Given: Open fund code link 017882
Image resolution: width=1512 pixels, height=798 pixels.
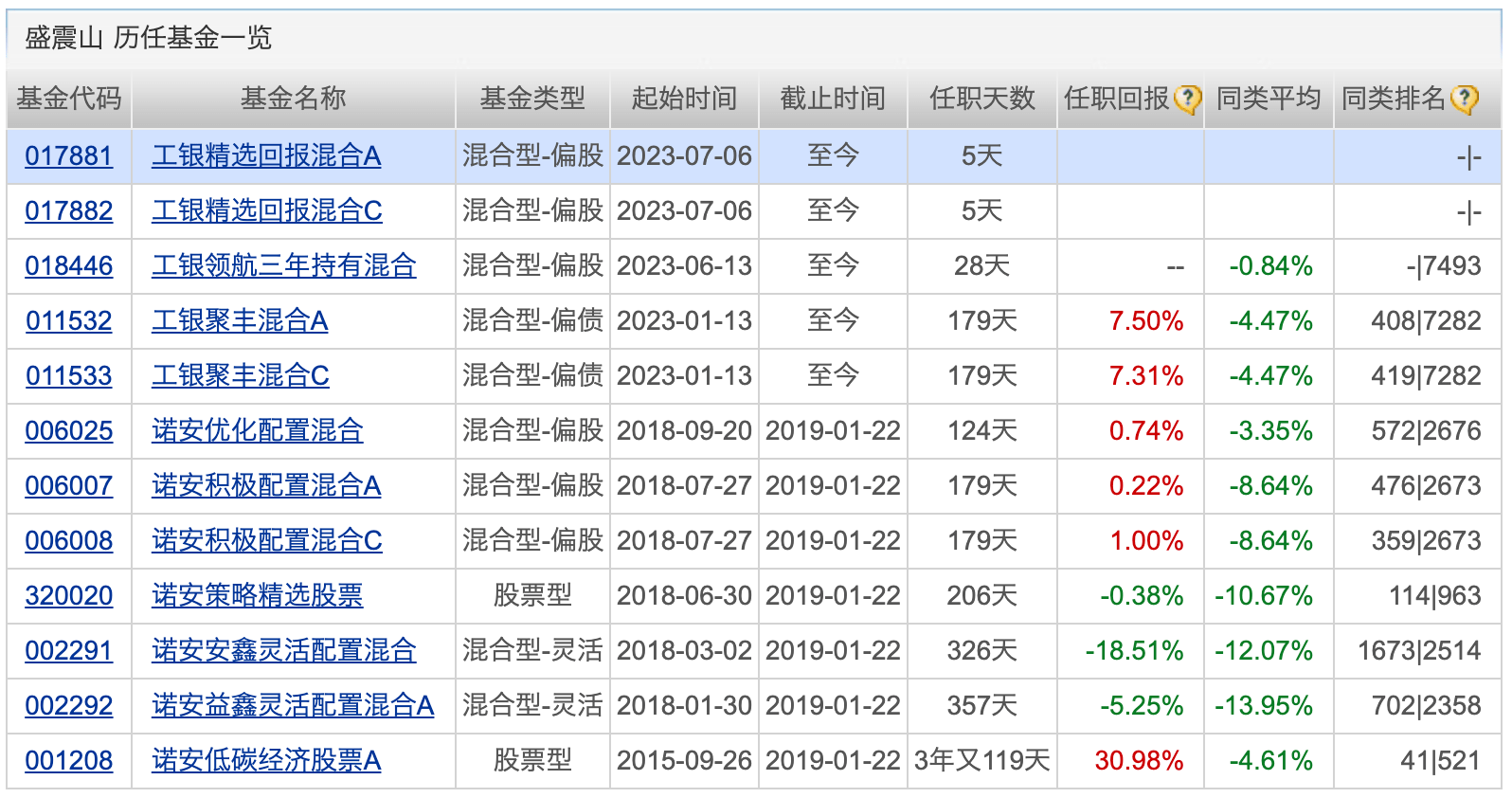Looking at the screenshot, I should (69, 211).
